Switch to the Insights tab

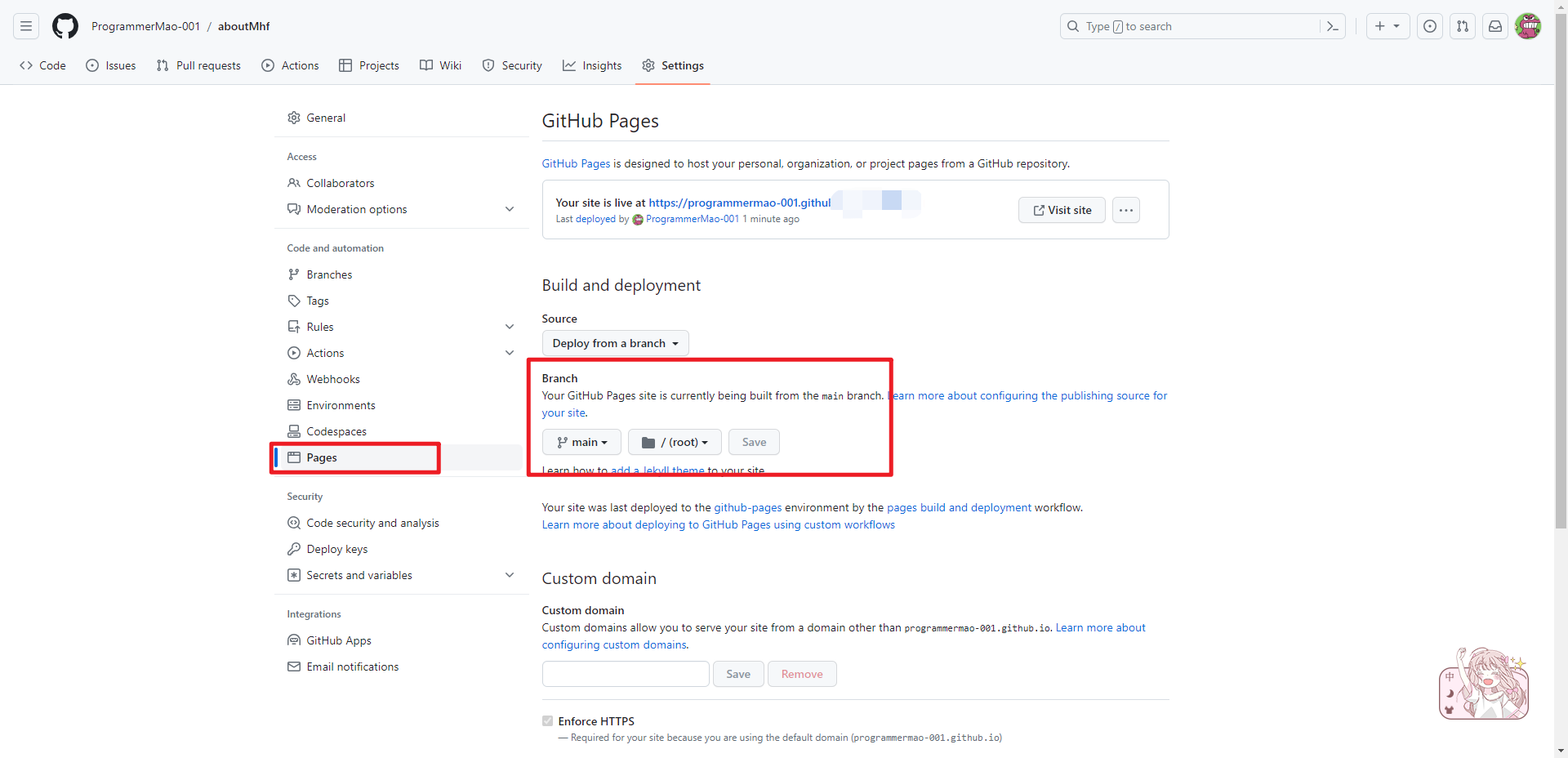click(x=592, y=65)
